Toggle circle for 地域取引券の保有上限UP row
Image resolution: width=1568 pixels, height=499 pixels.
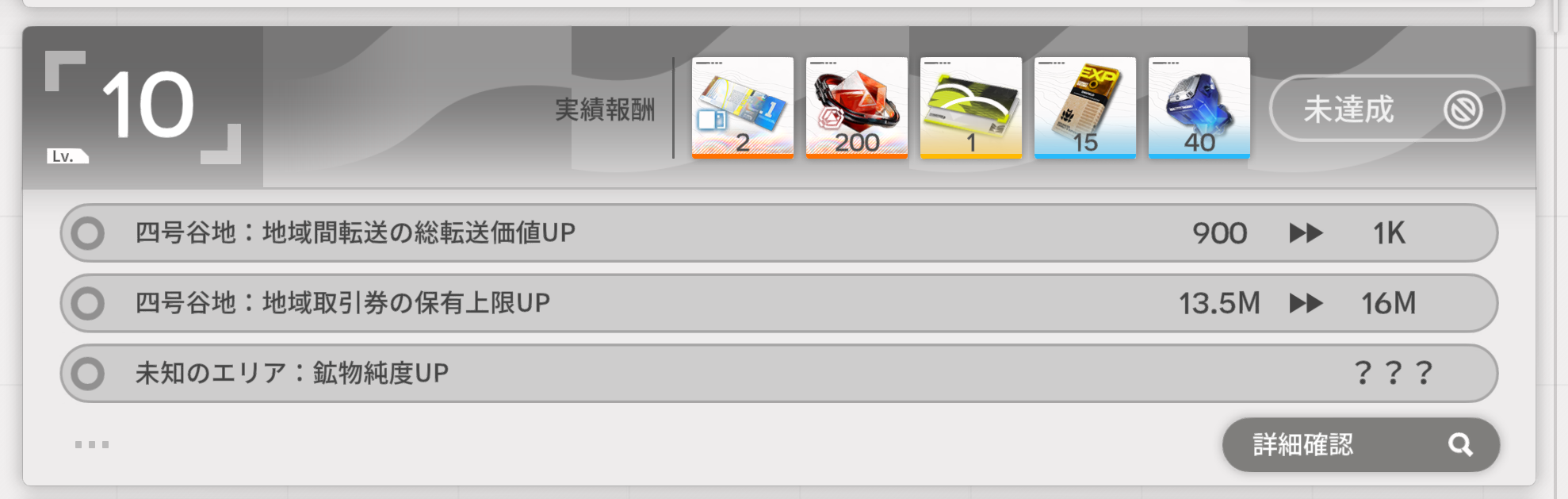pyautogui.click(x=87, y=303)
